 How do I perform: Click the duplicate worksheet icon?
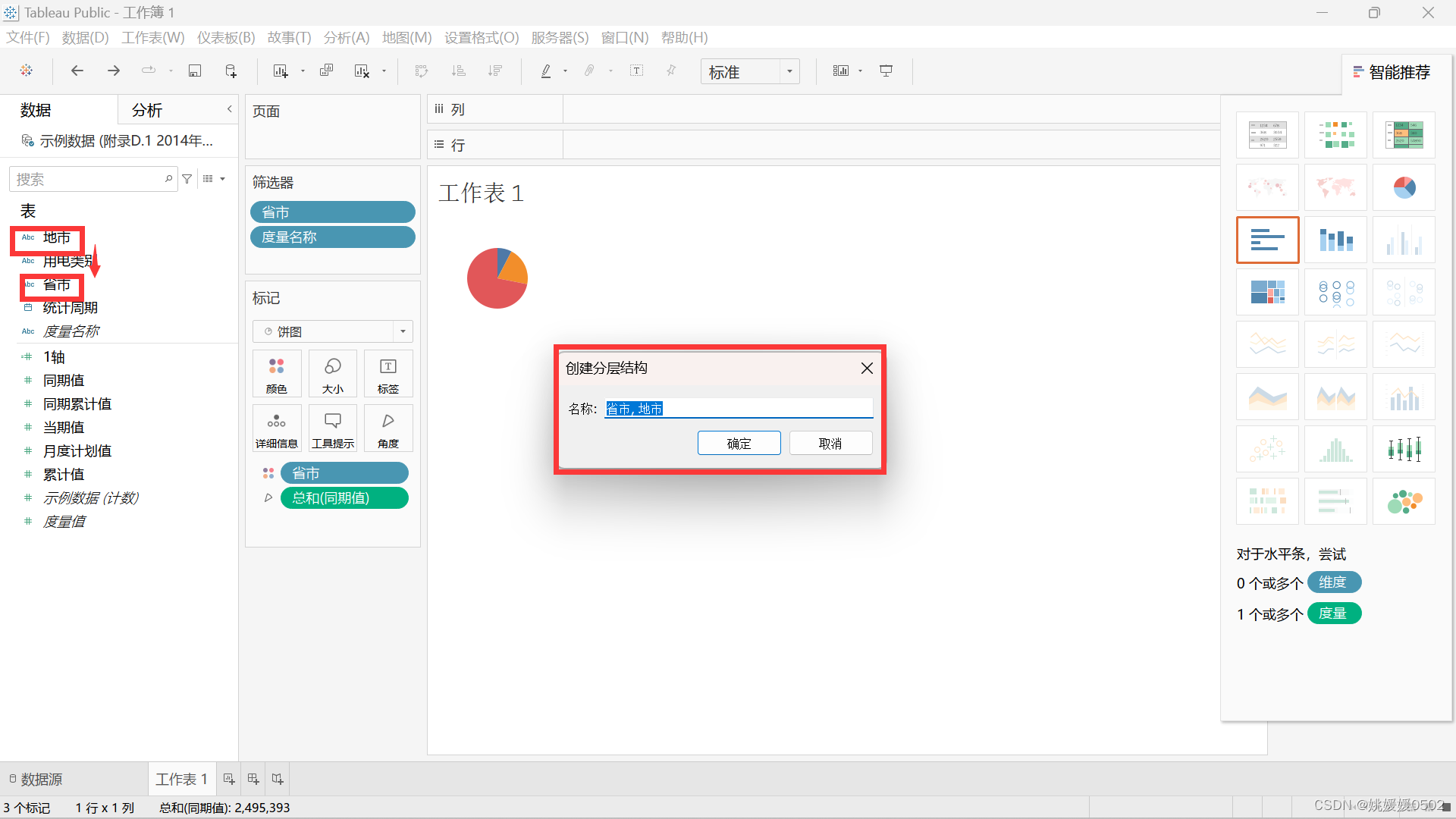(326, 71)
